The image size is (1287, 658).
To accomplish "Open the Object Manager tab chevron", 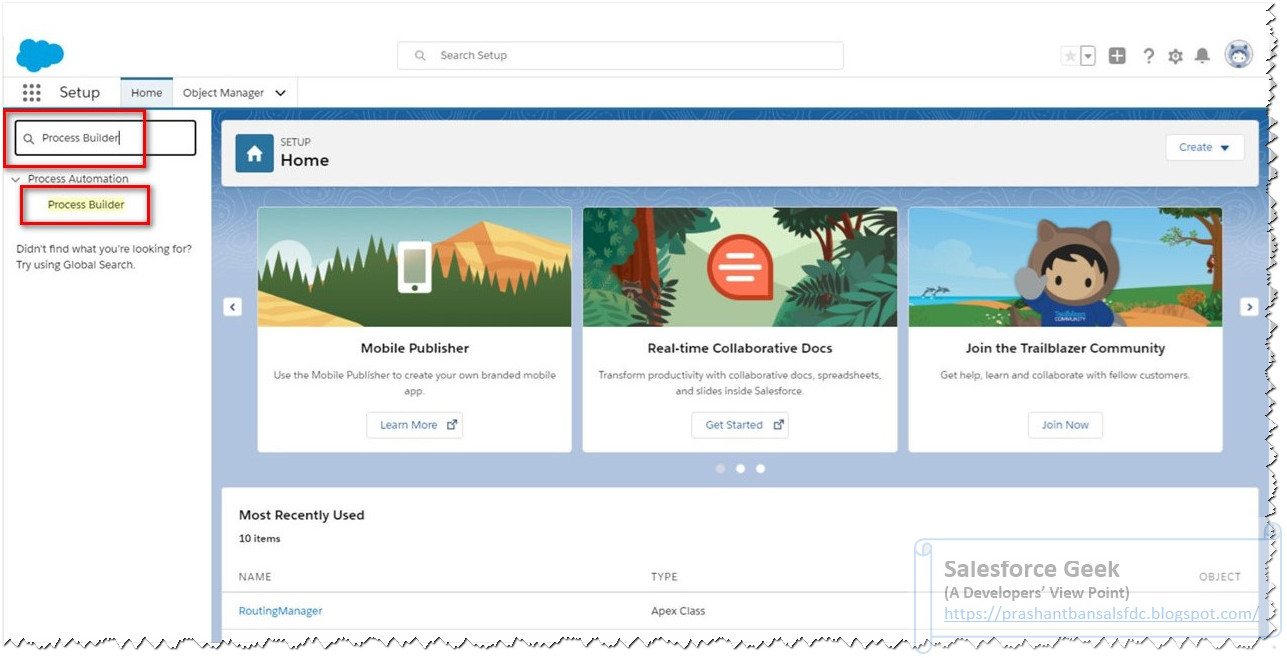I will [280, 93].
